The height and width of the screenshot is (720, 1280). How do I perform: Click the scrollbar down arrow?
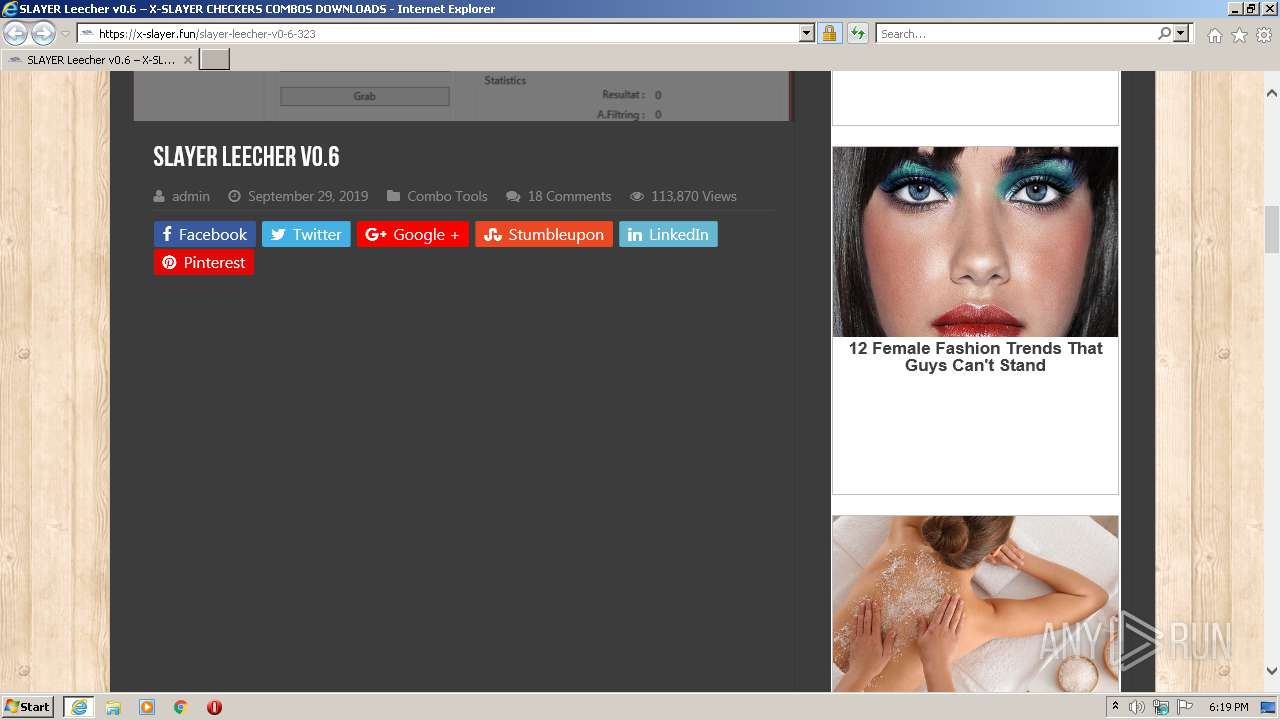1272,672
